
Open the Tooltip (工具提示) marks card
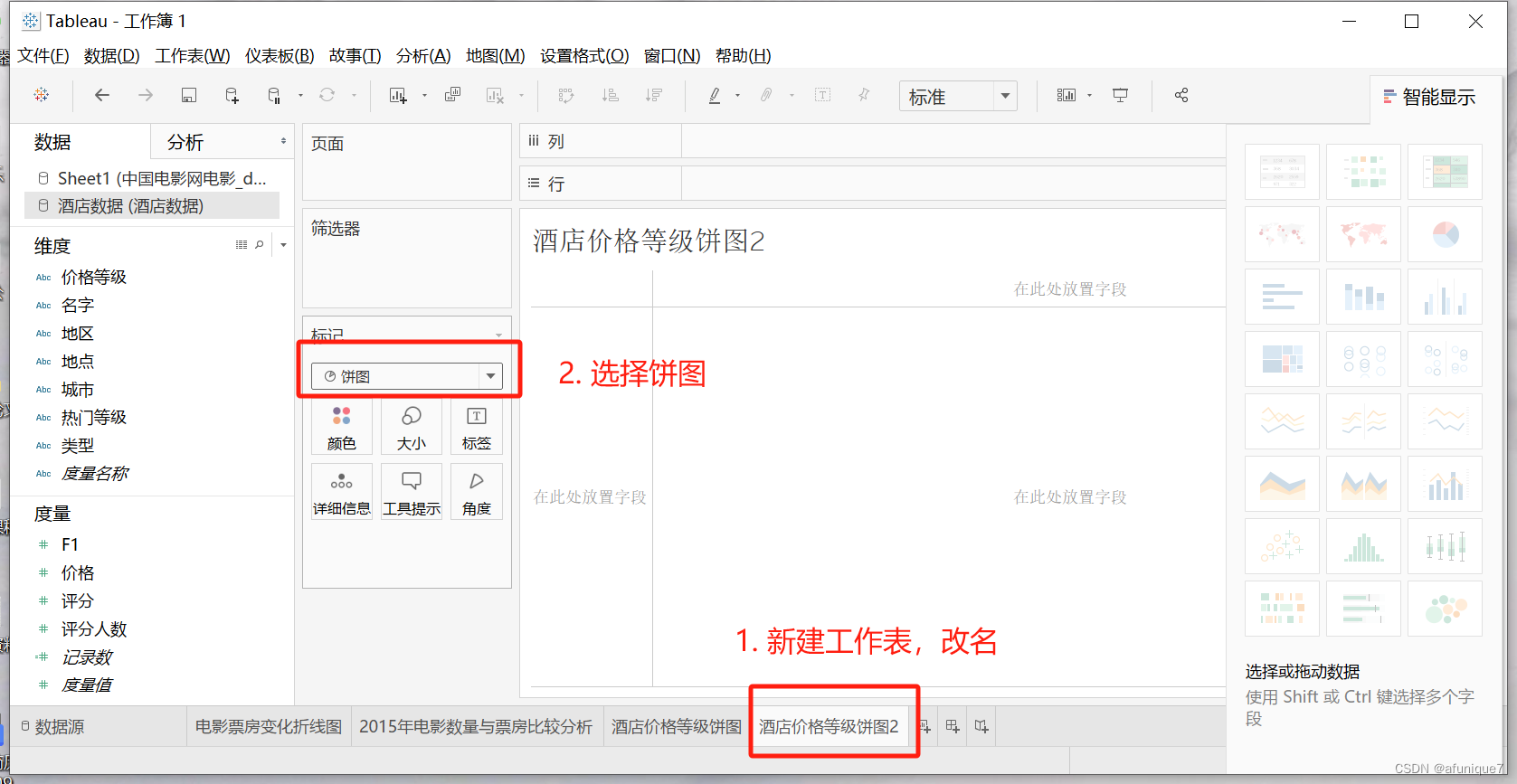pyautogui.click(x=412, y=492)
